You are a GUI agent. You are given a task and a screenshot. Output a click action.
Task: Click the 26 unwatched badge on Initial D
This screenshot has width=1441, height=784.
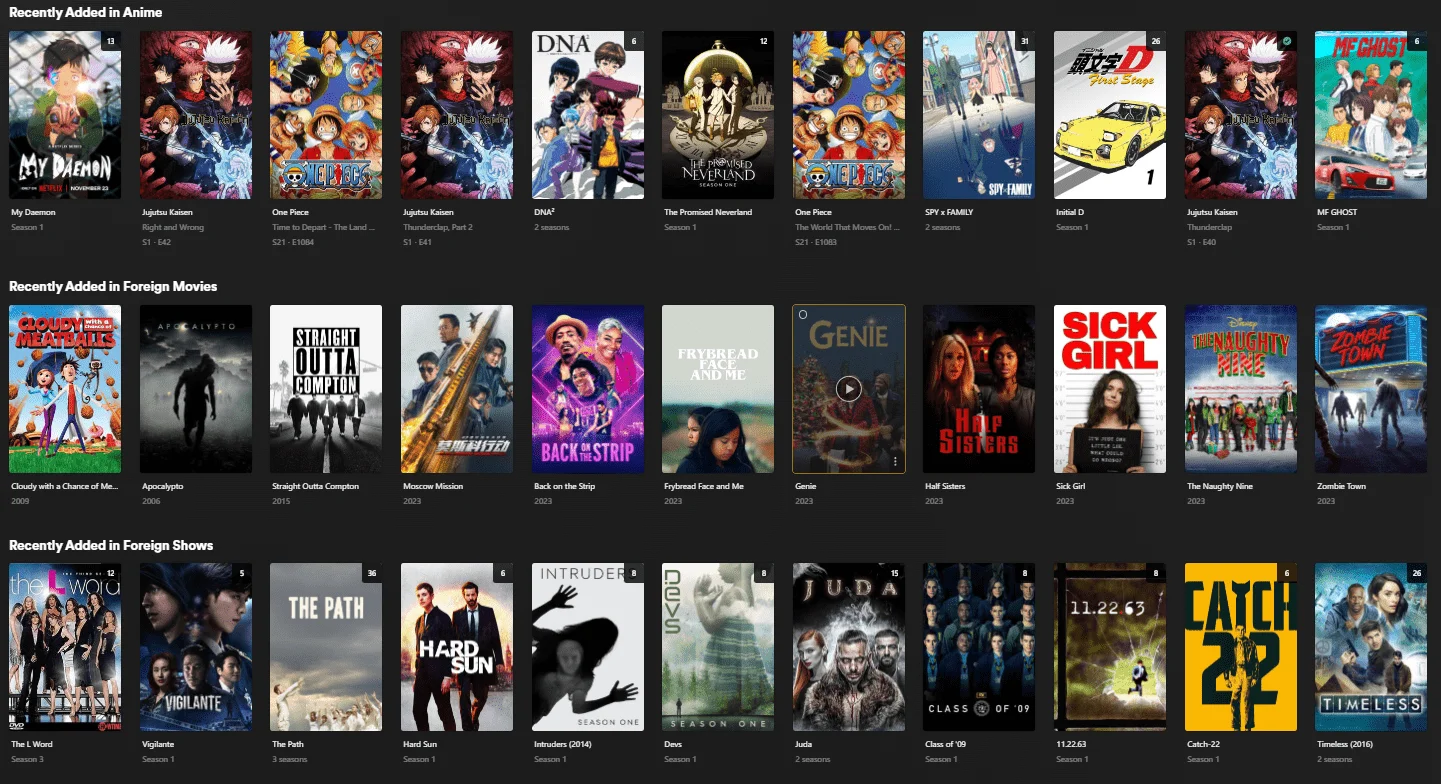1156,41
